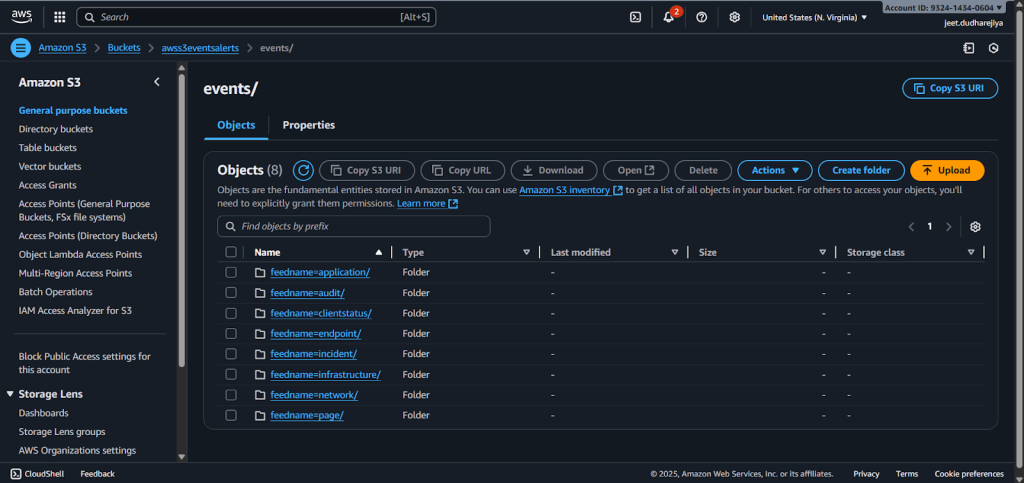This screenshot has height=483, width=1024.
Task: Switch to the Properties tab
Action: (308, 125)
